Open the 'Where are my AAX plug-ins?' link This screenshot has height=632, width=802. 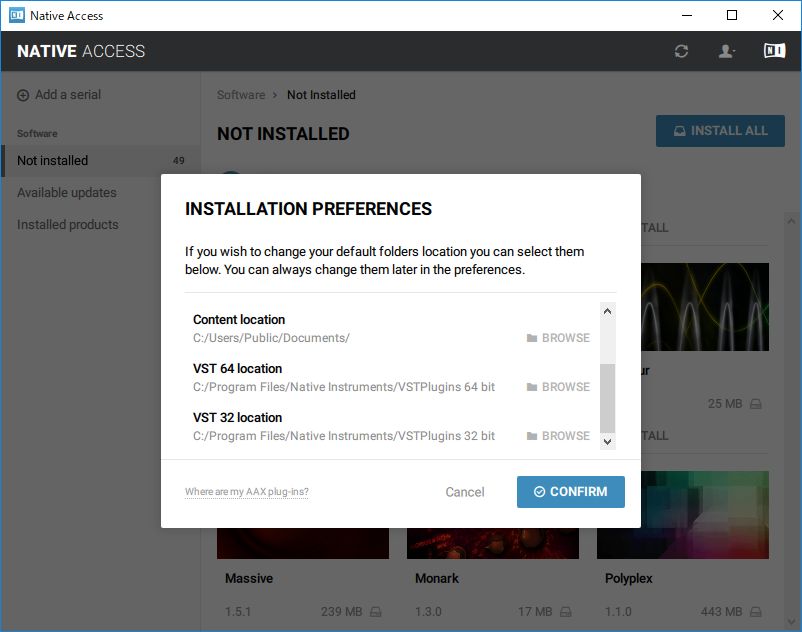click(247, 492)
